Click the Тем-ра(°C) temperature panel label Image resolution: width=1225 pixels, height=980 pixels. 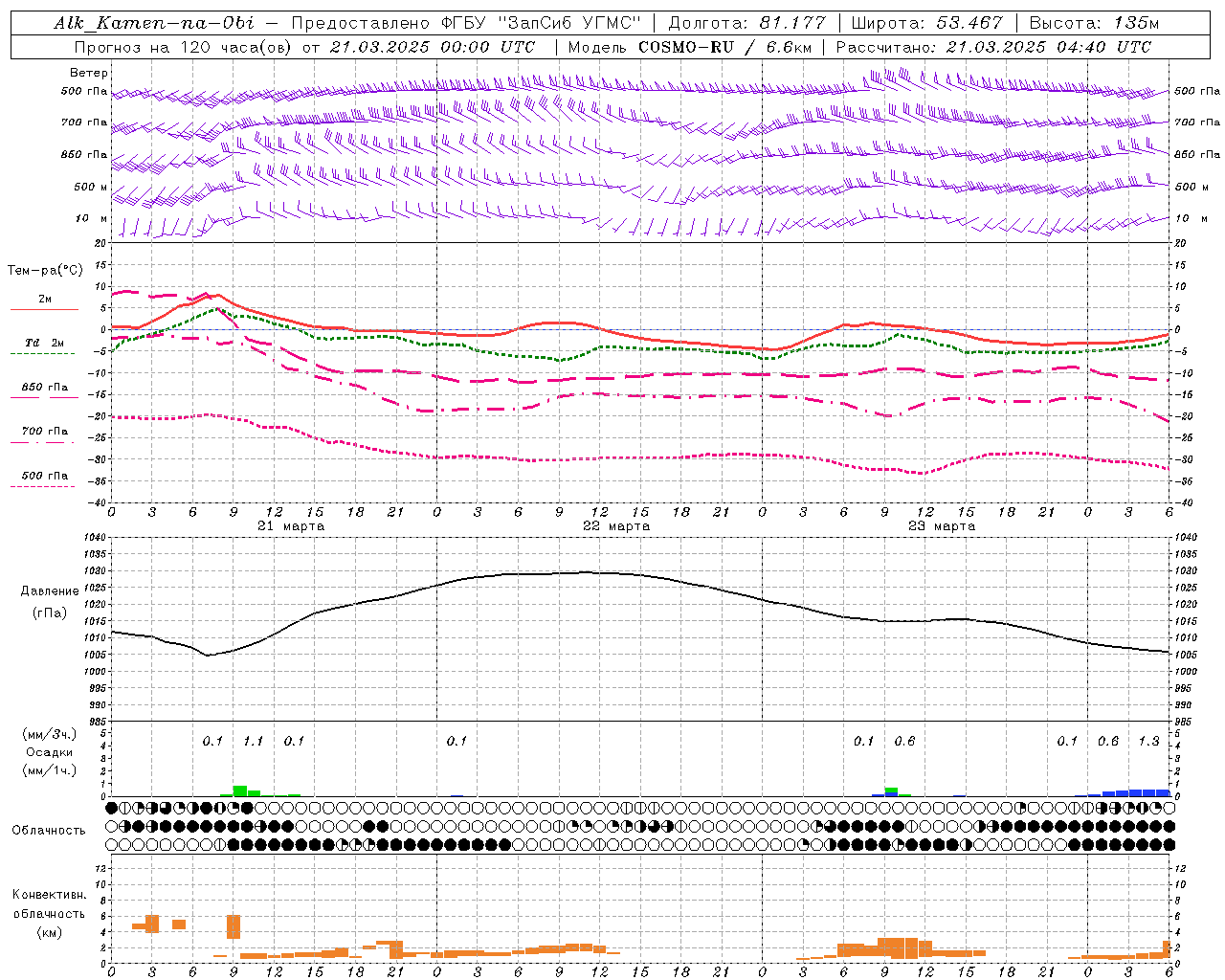[x=45, y=271]
